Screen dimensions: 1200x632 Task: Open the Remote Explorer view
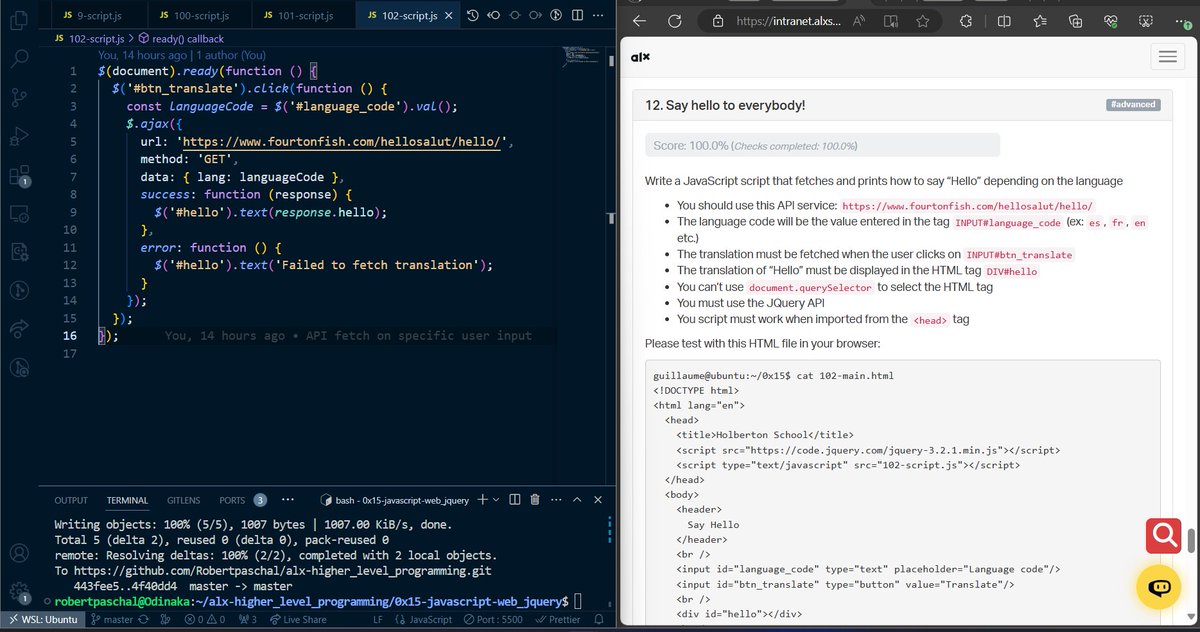tap(18, 215)
